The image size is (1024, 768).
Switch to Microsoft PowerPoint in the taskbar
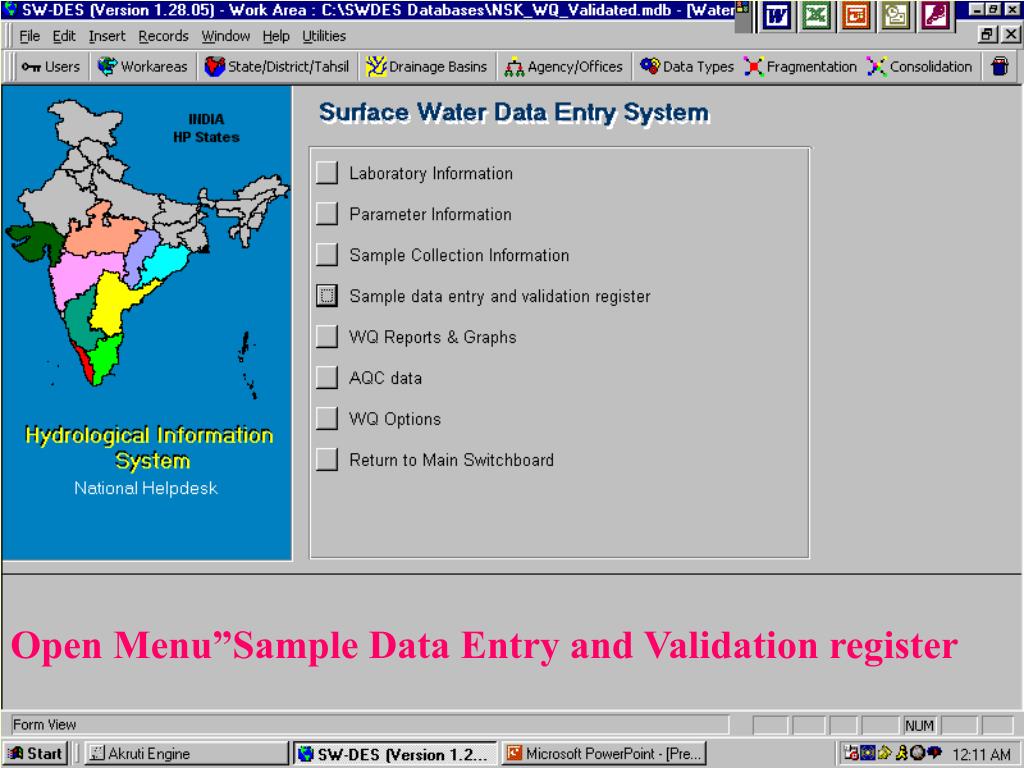click(604, 754)
